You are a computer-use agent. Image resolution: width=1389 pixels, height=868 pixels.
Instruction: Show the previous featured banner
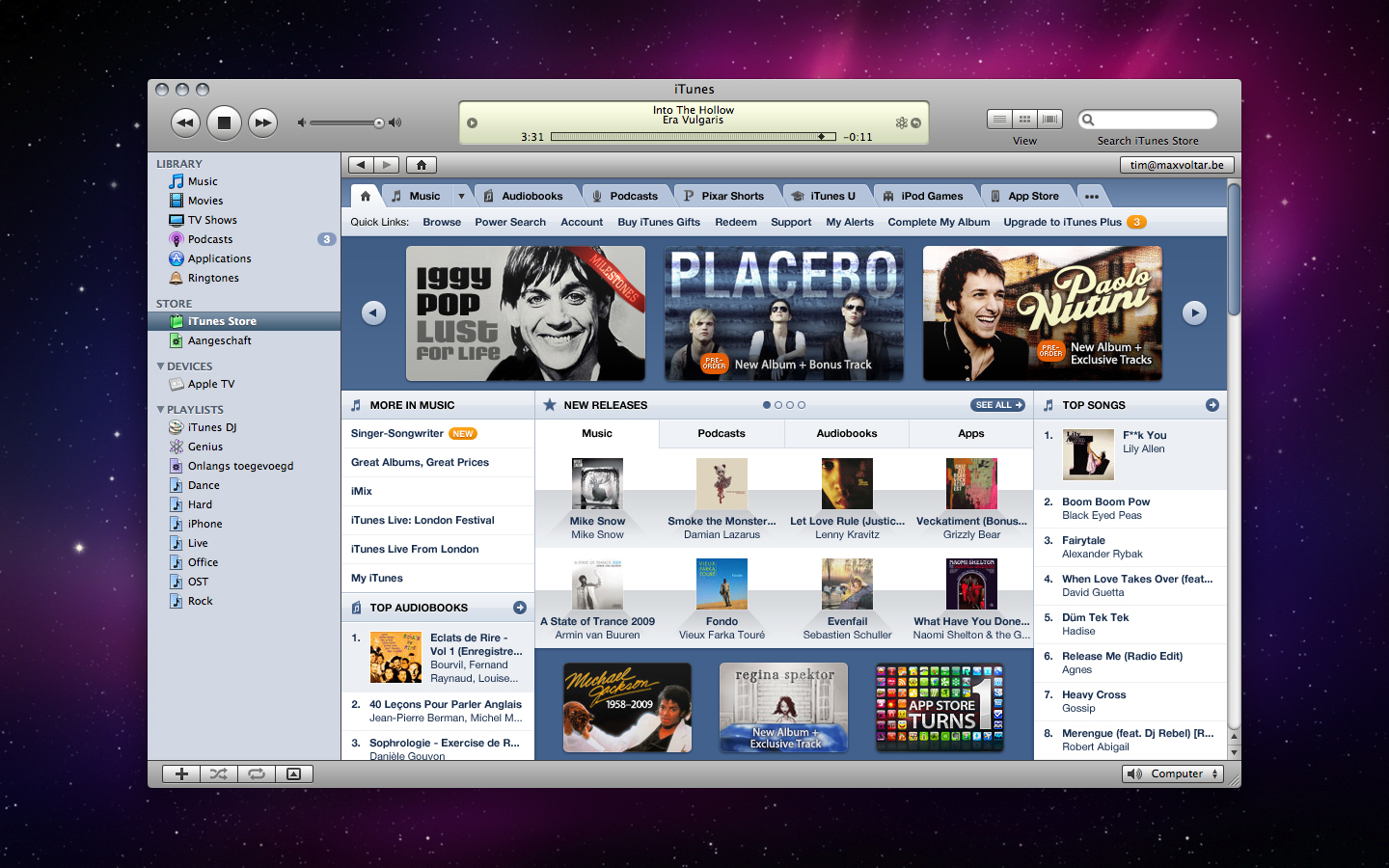[x=373, y=312]
